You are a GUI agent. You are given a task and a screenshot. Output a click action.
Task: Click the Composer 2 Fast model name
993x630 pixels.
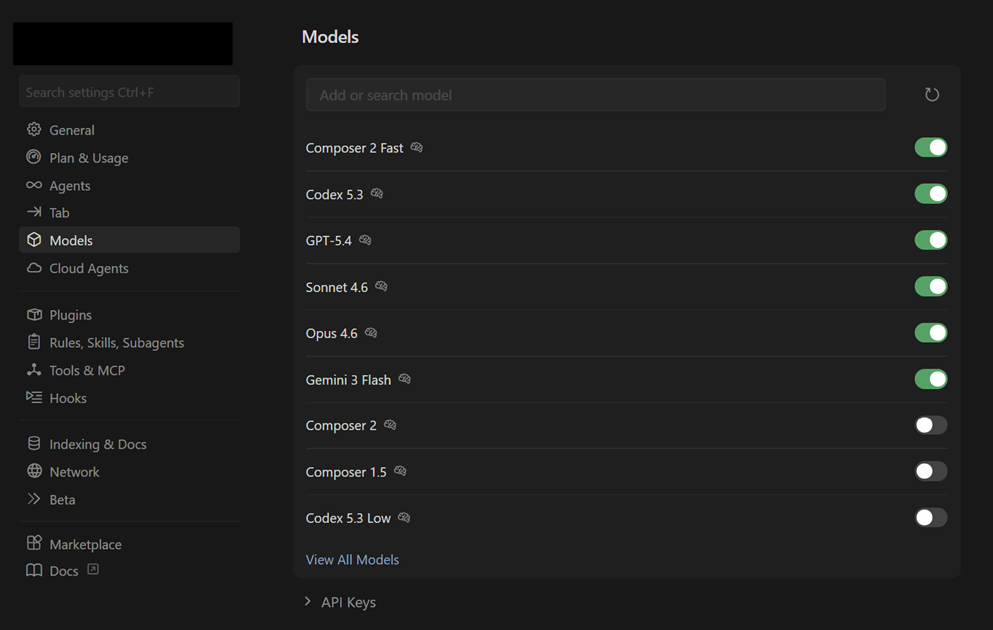click(354, 148)
